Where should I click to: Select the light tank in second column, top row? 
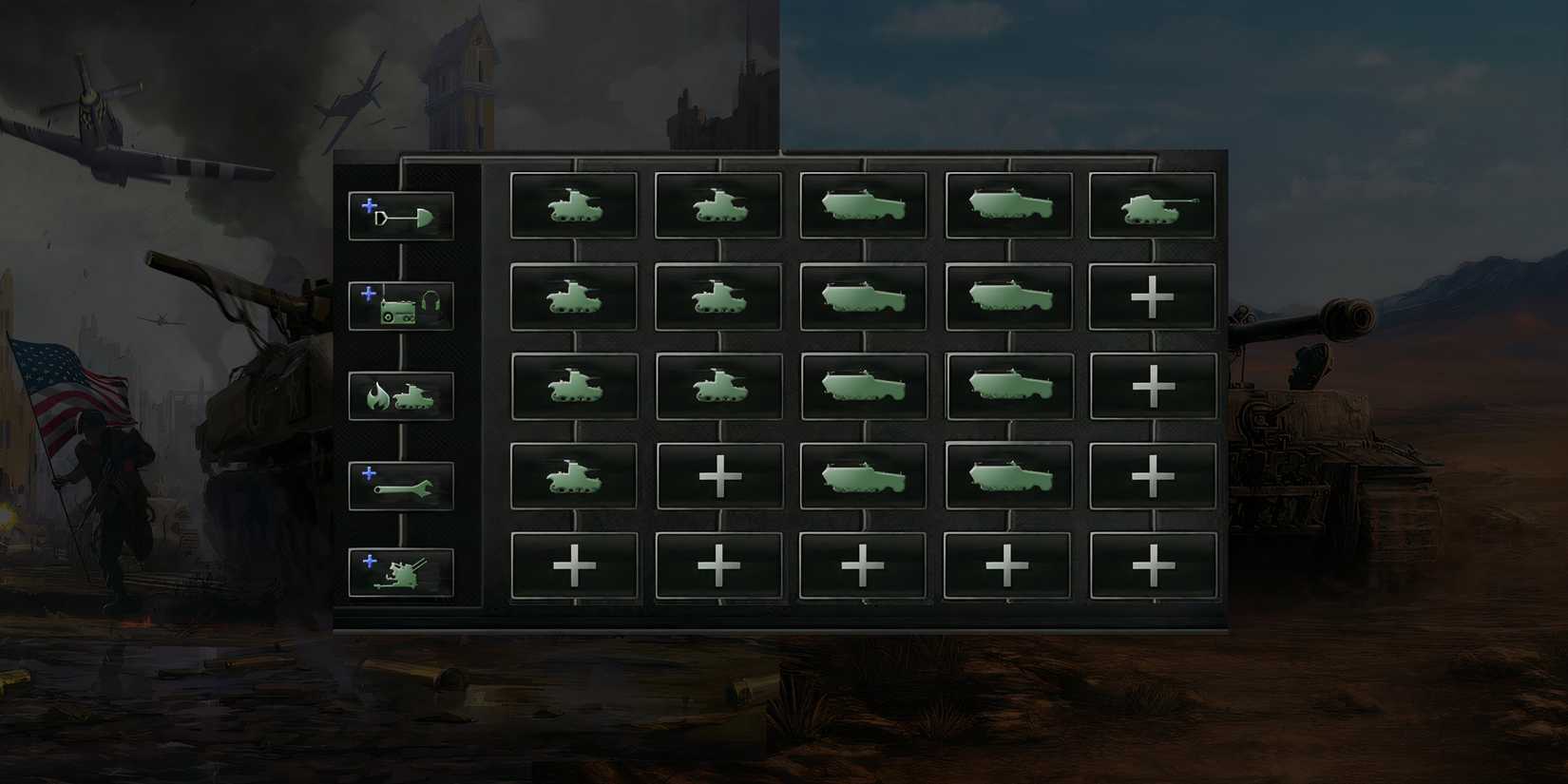click(x=718, y=205)
